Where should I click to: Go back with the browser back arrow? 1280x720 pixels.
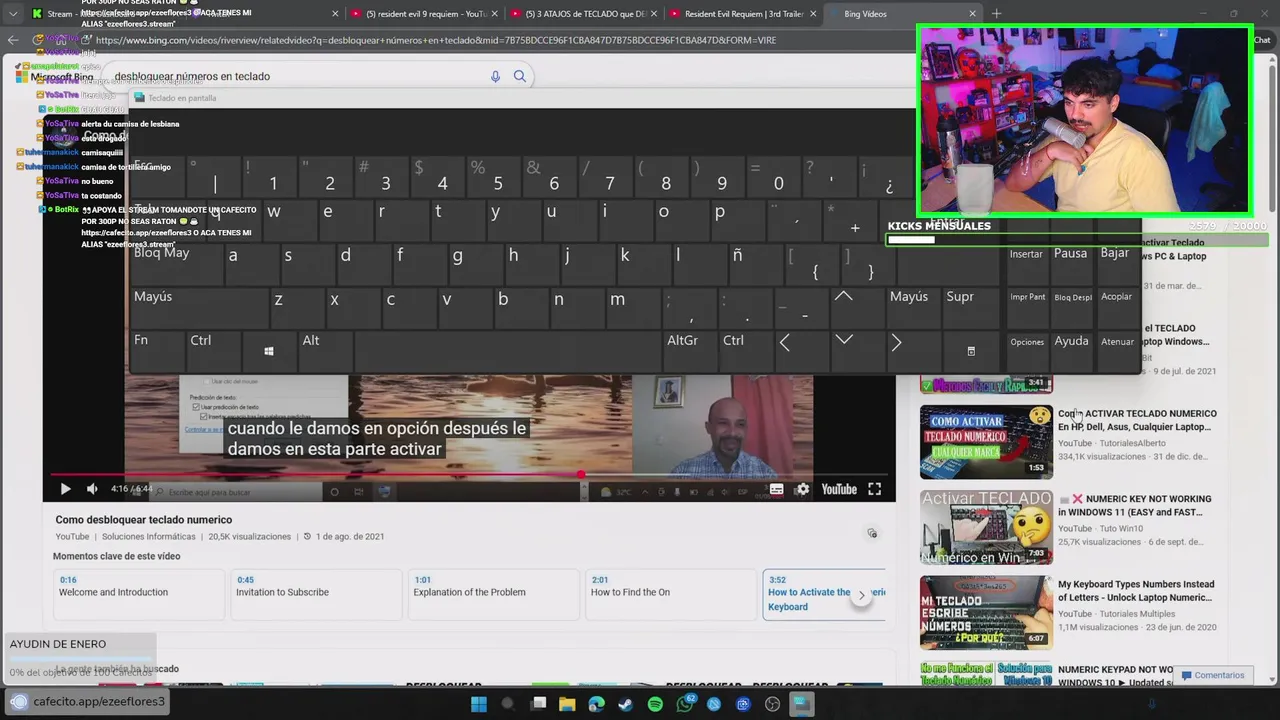click(x=13, y=40)
